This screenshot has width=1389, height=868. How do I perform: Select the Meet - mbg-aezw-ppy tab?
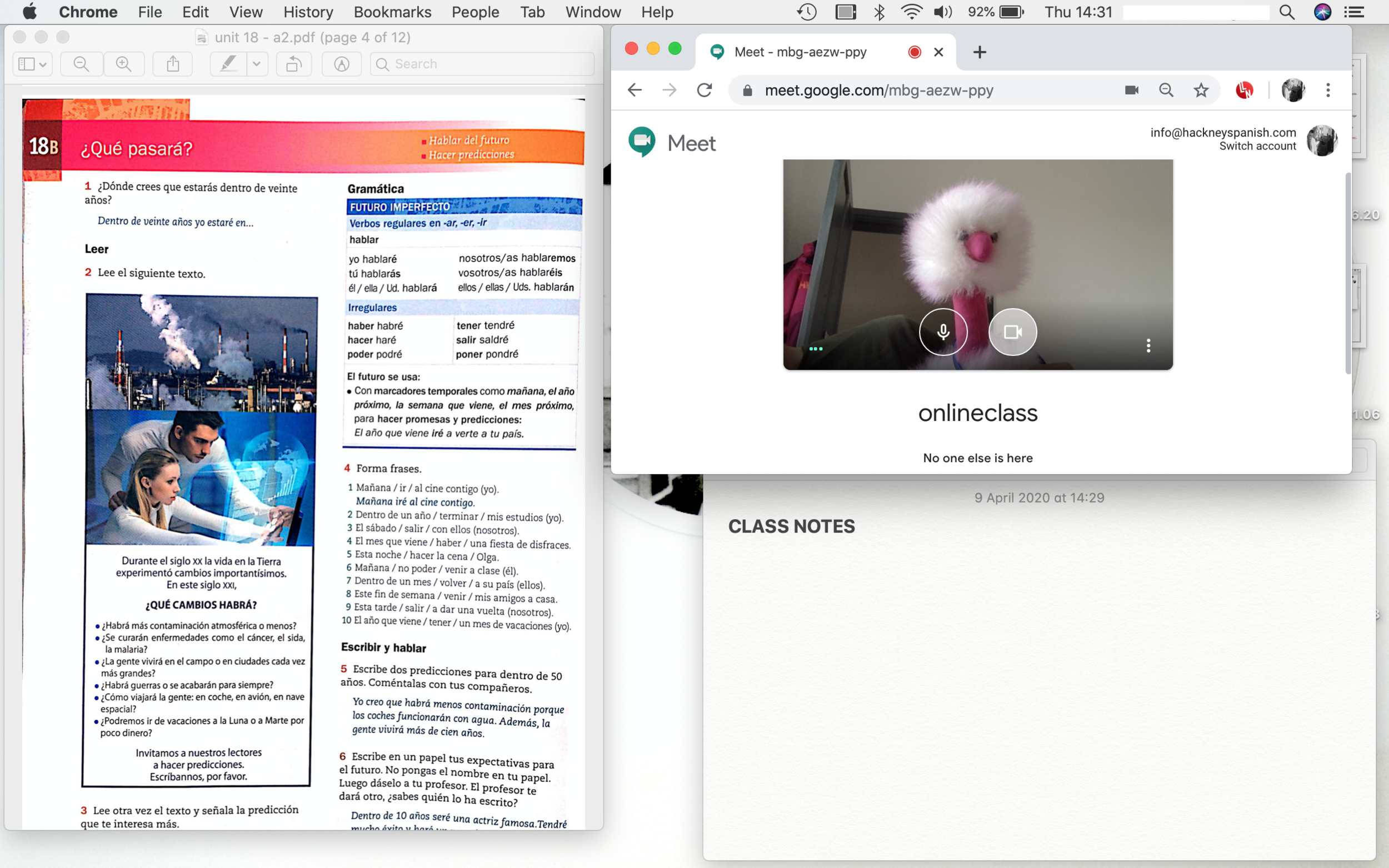[826, 52]
